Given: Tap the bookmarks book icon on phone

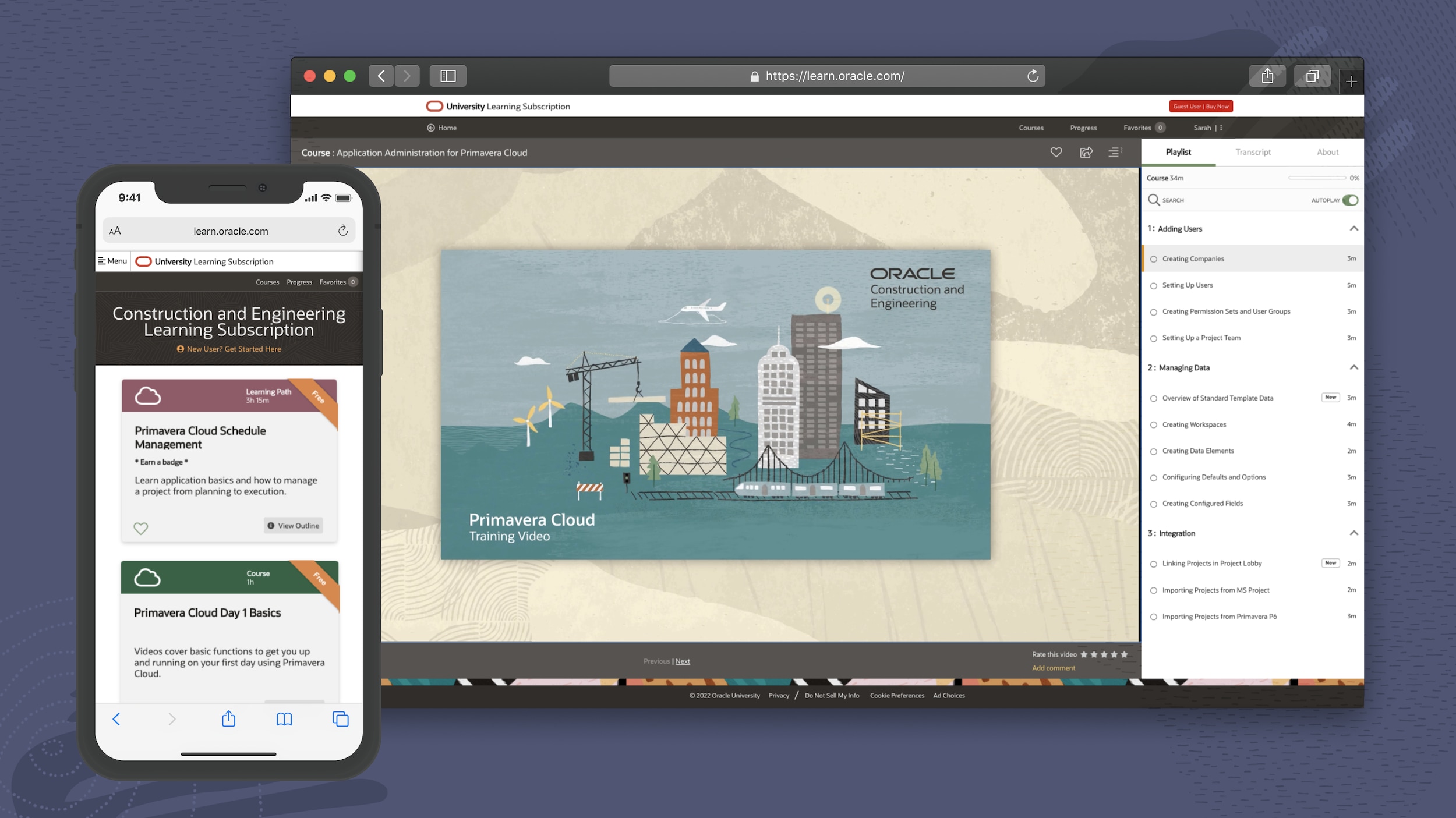Looking at the screenshot, I should 284,720.
